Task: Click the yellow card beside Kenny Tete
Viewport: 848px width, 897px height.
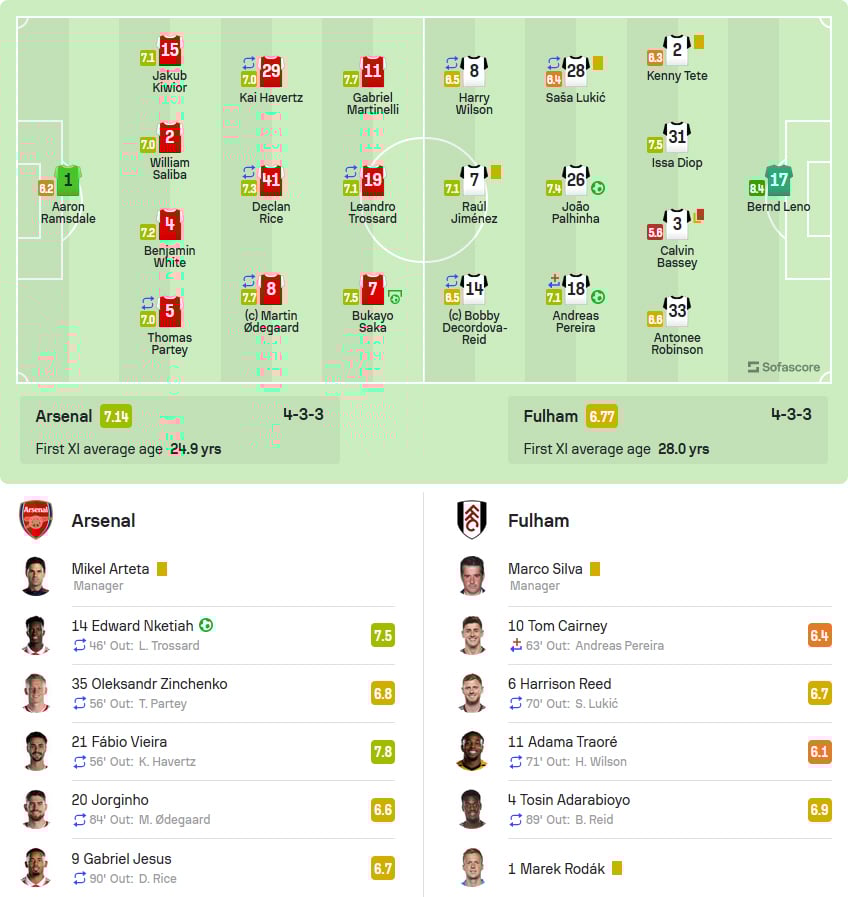Action: (x=699, y=42)
